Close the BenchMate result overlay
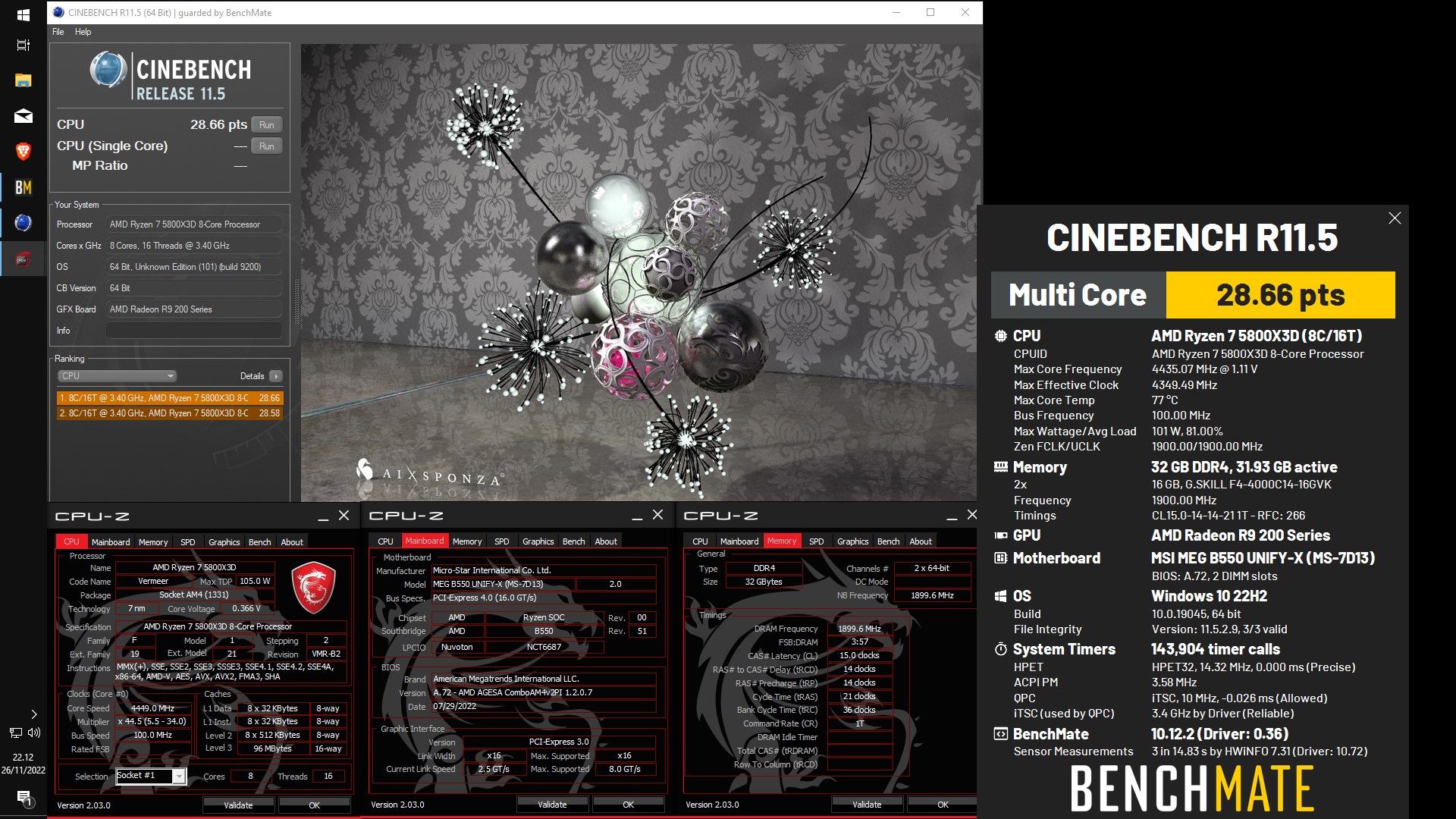Screen dimensions: 1456x819 1395,218
